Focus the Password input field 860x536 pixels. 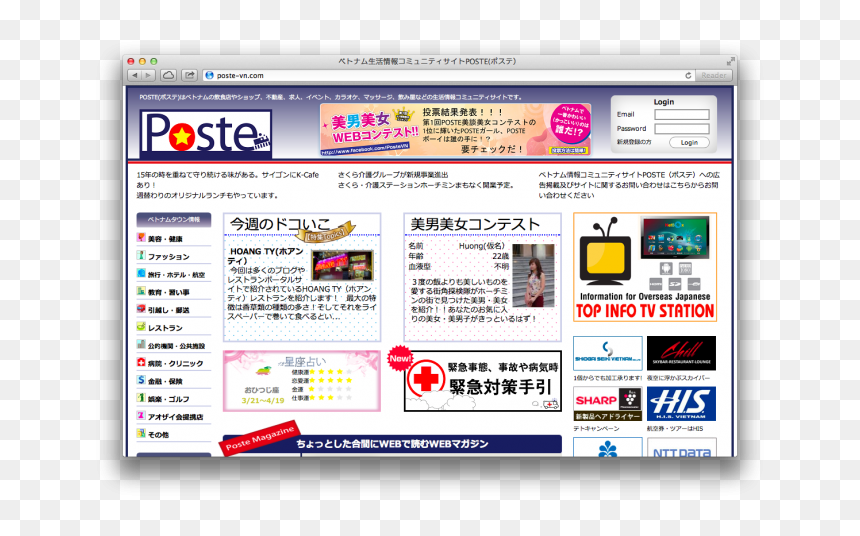pyautogui.click(x=682, y=128)
